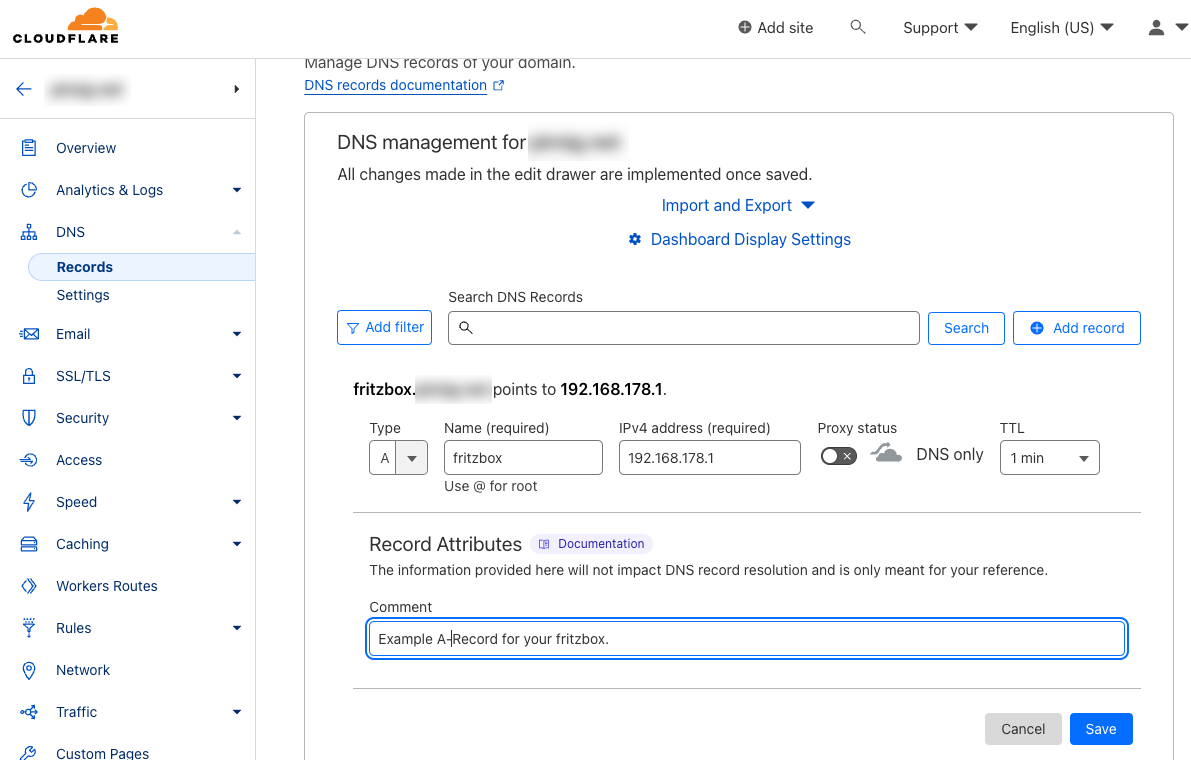Expand the Support dropdown

[x=940, y=27]
